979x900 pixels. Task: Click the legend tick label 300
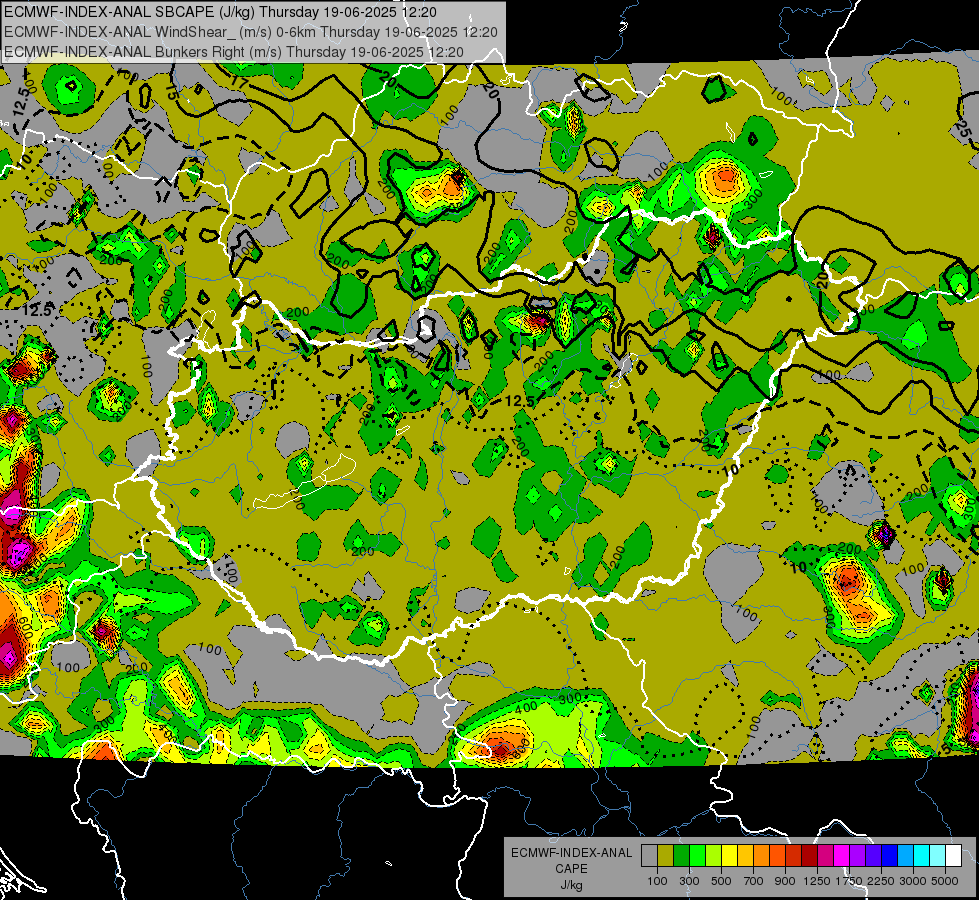(689, 881)
